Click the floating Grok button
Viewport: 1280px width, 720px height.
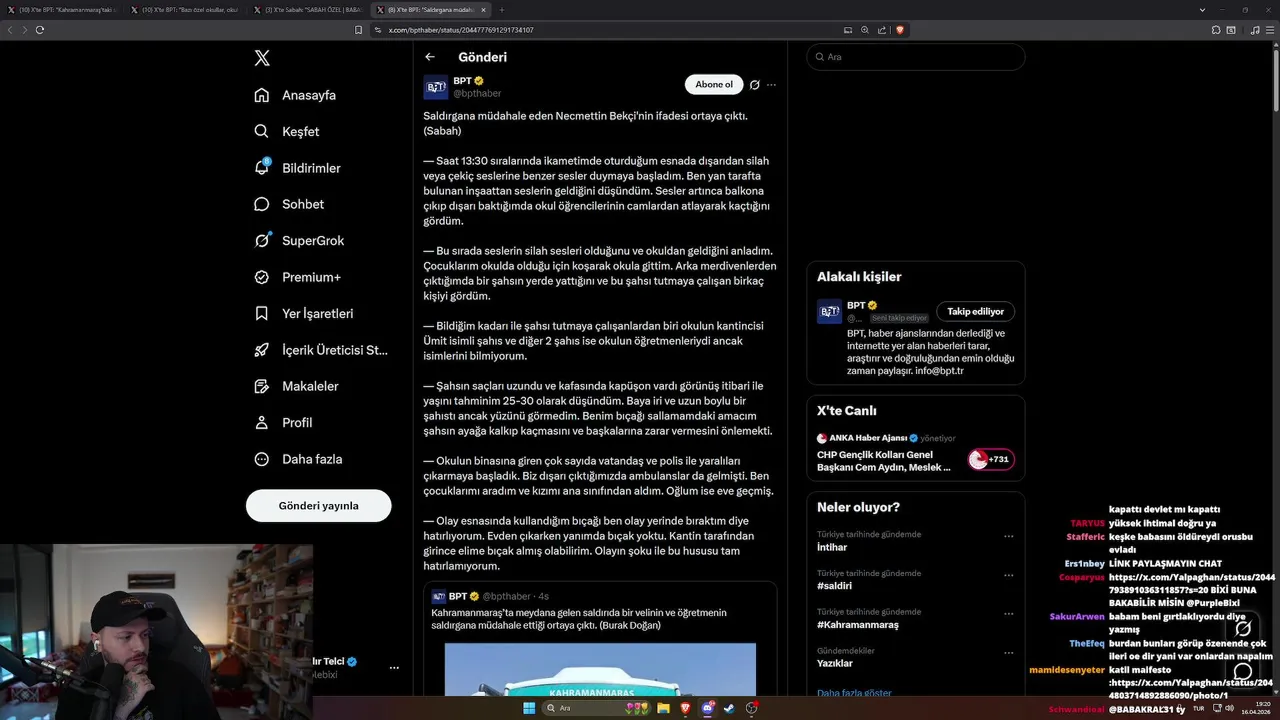pyautogui.click(x=1243, y=628)
